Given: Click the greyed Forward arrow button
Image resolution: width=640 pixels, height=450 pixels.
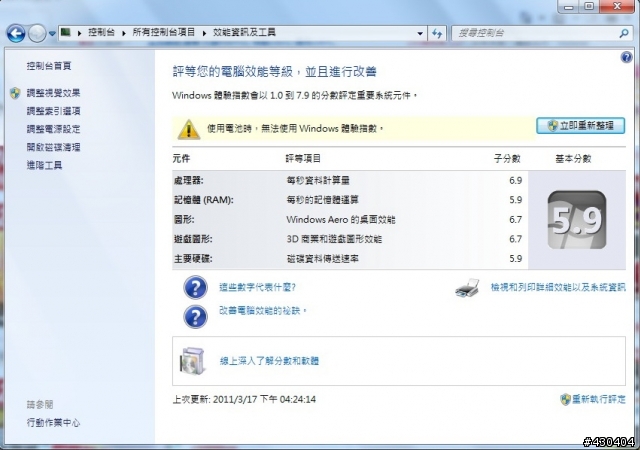Looking at the screenshot, I should 37,33.
